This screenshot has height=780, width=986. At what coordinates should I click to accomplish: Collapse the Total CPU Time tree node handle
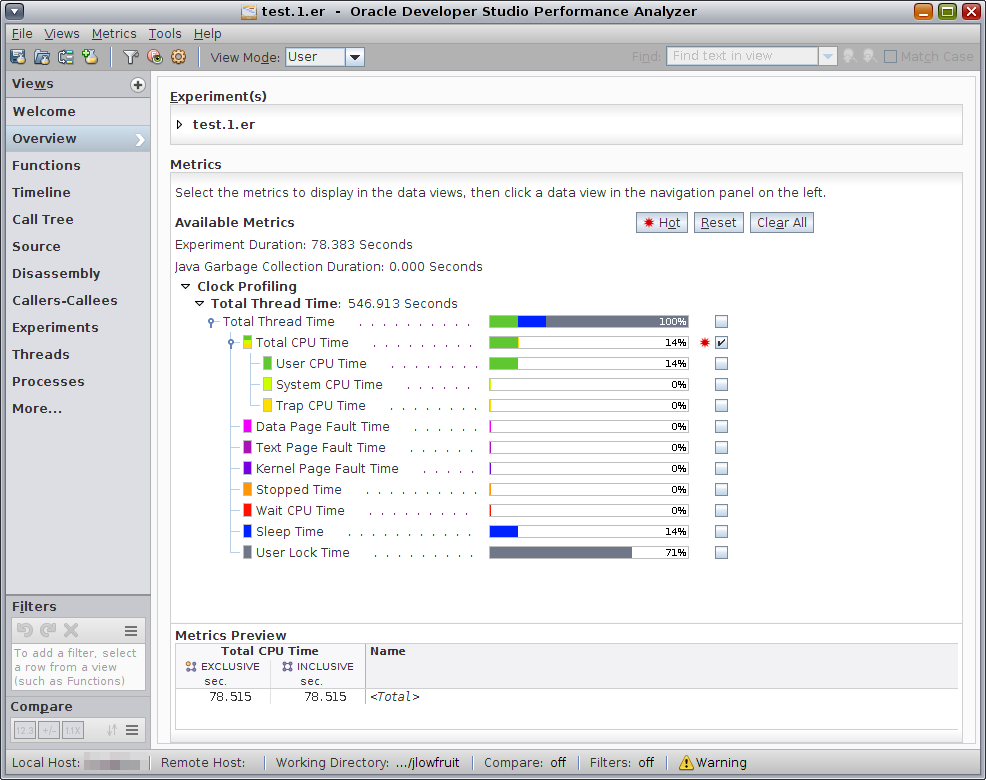coord(231,343)
